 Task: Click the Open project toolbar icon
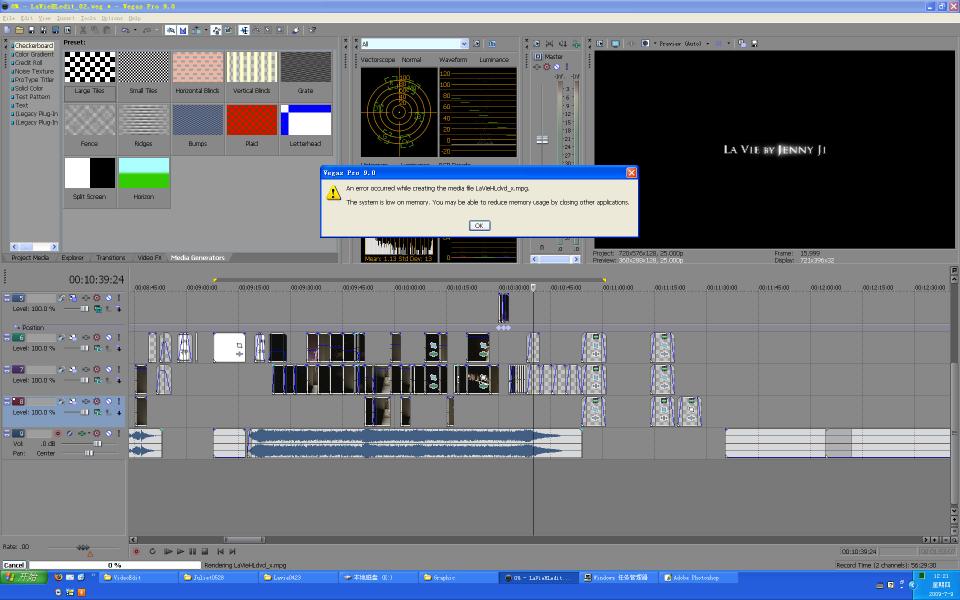coord(18,30)
